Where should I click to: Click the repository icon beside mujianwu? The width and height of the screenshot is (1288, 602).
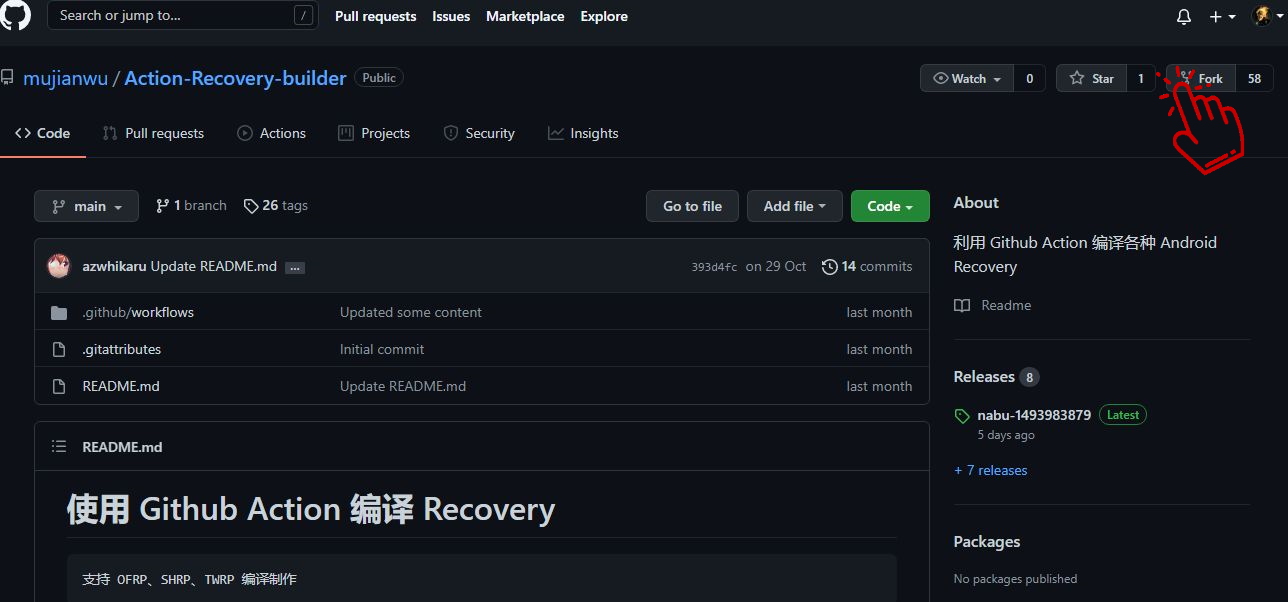(x=7, y=77)
